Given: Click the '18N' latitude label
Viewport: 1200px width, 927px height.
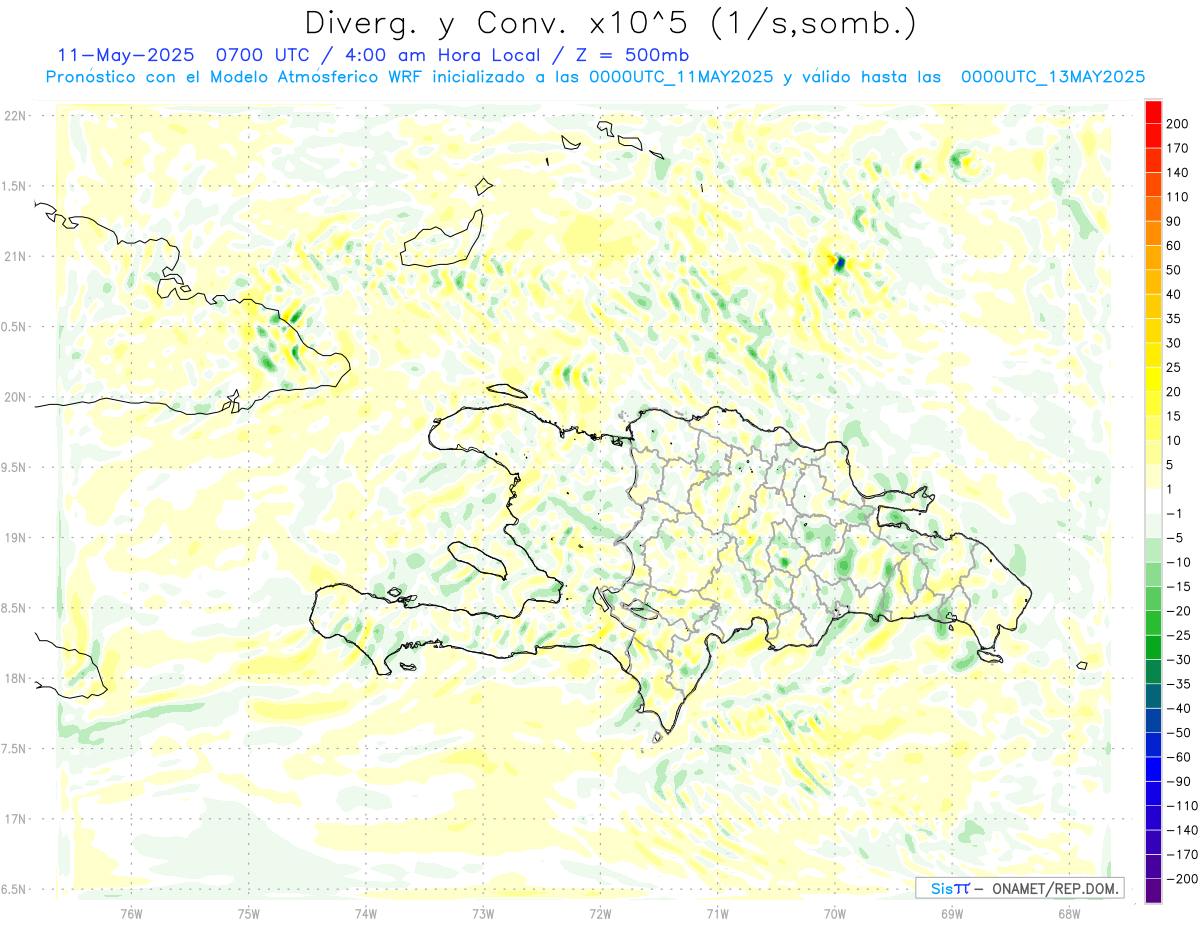Looking at the screenshot, I should 15,678.
